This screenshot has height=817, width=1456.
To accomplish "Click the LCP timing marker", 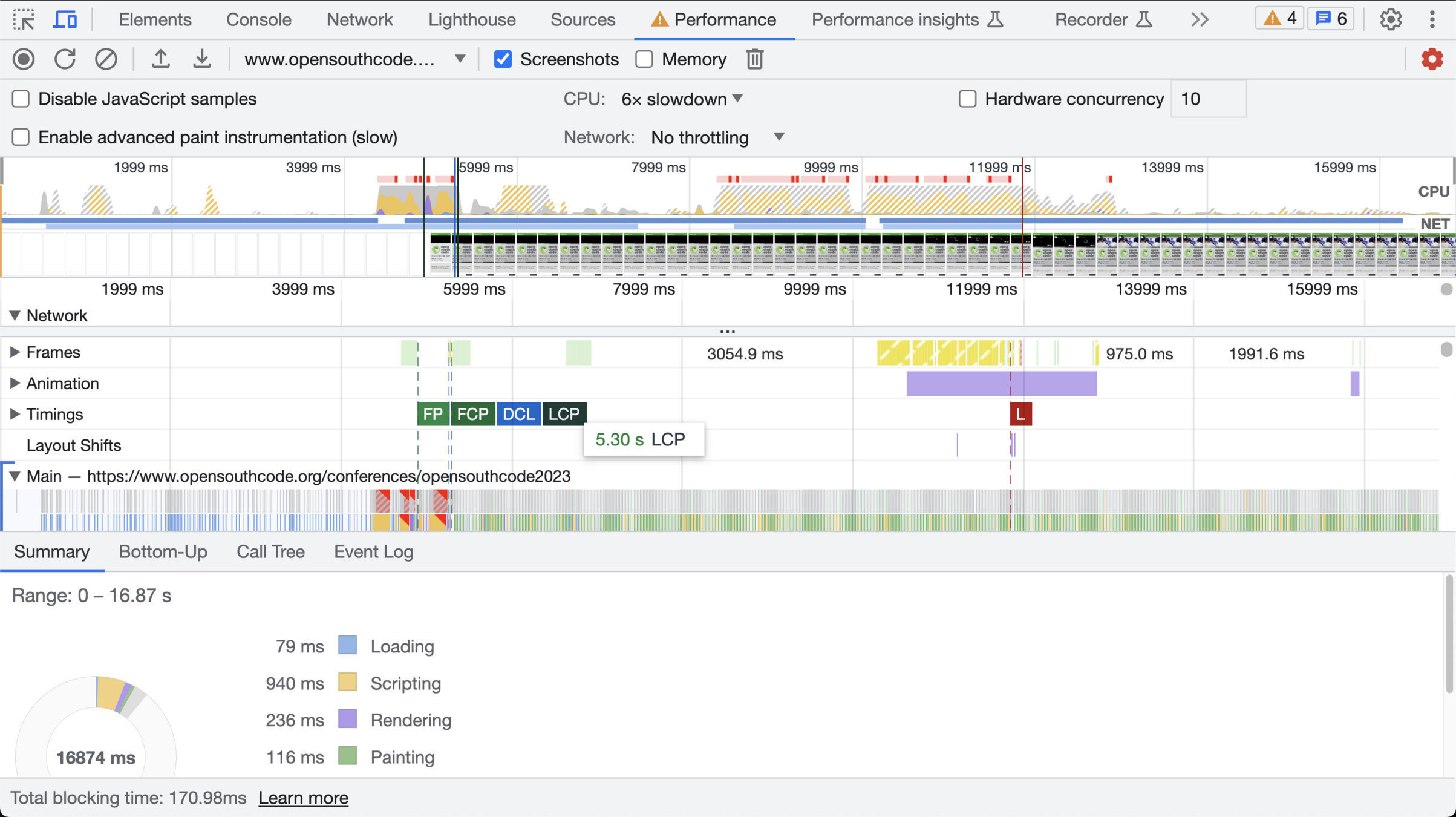I will point(564,414).
